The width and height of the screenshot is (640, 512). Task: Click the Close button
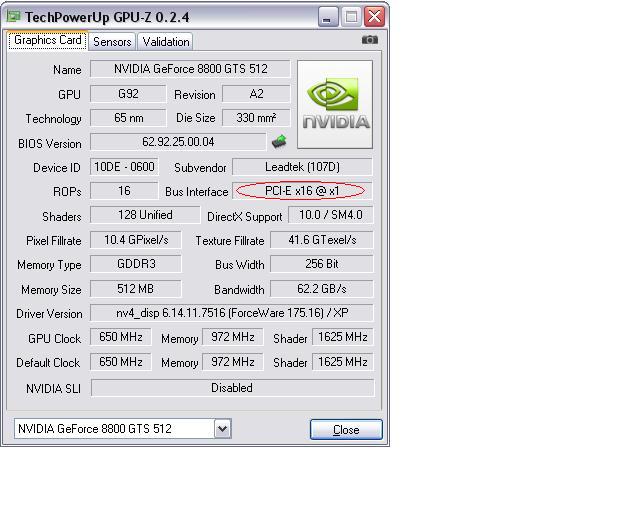click(346, 430)
